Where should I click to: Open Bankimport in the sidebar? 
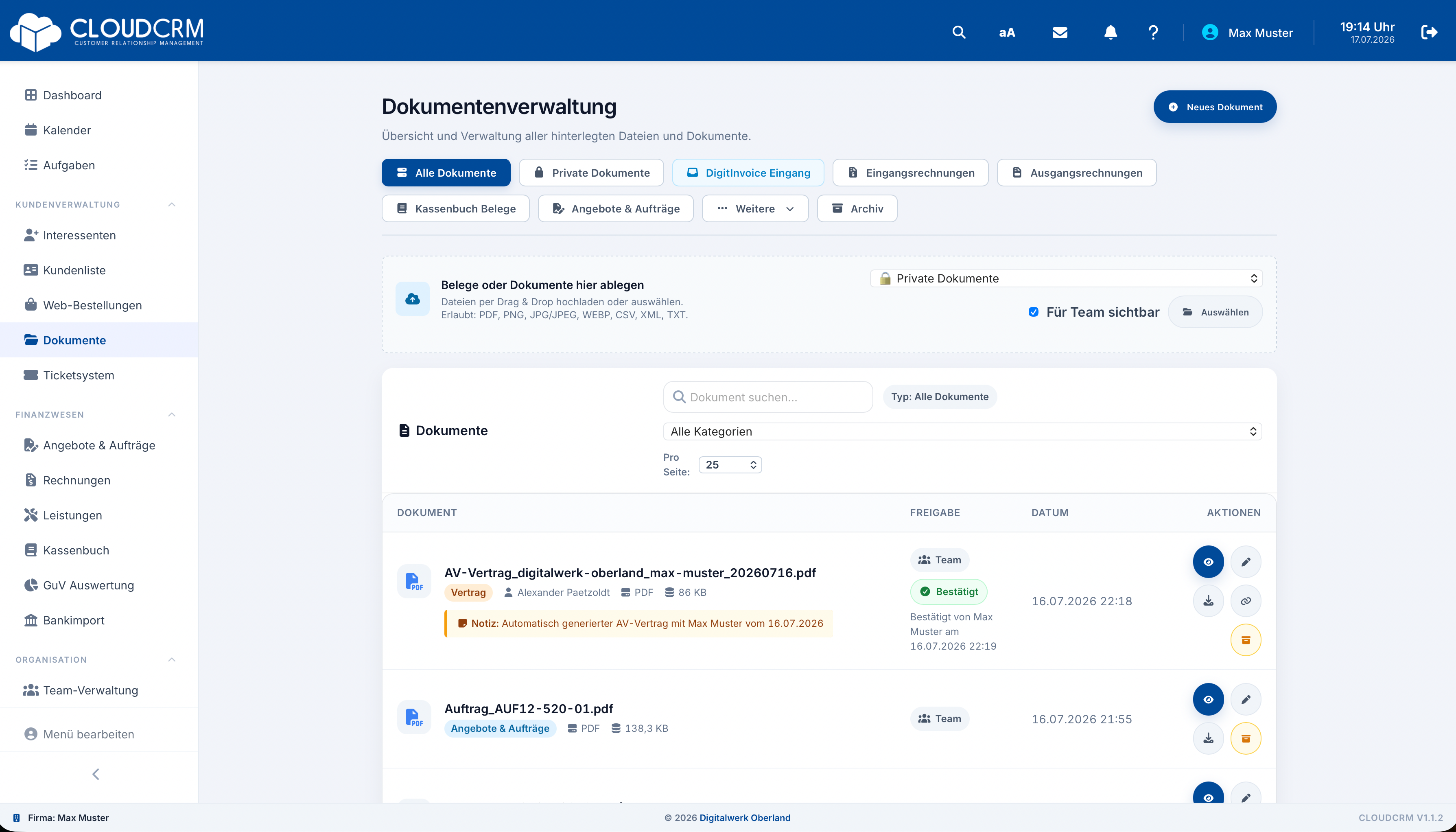point(99,620)
